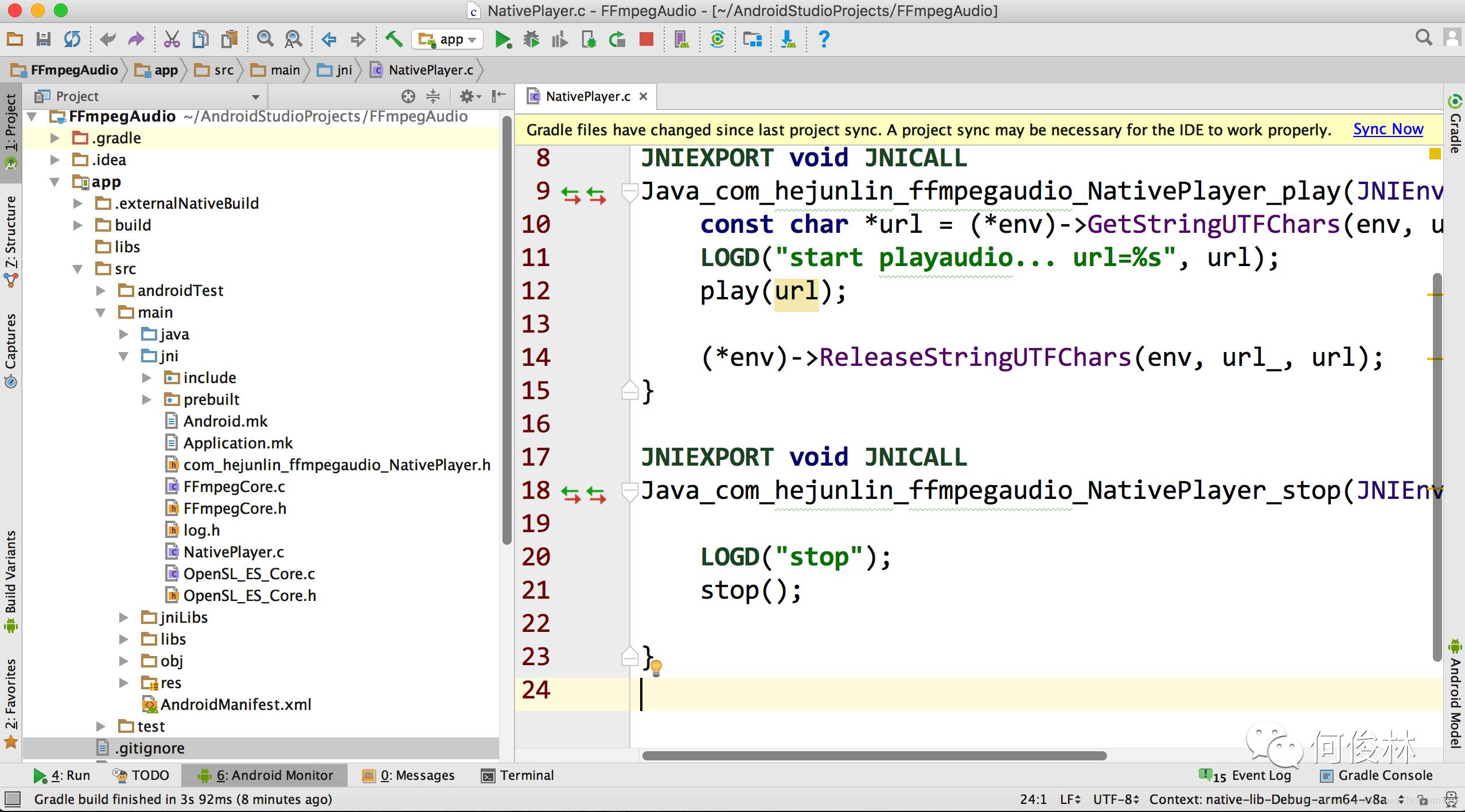Click the Sync Project with Gradle icon

tap(717, 40)
